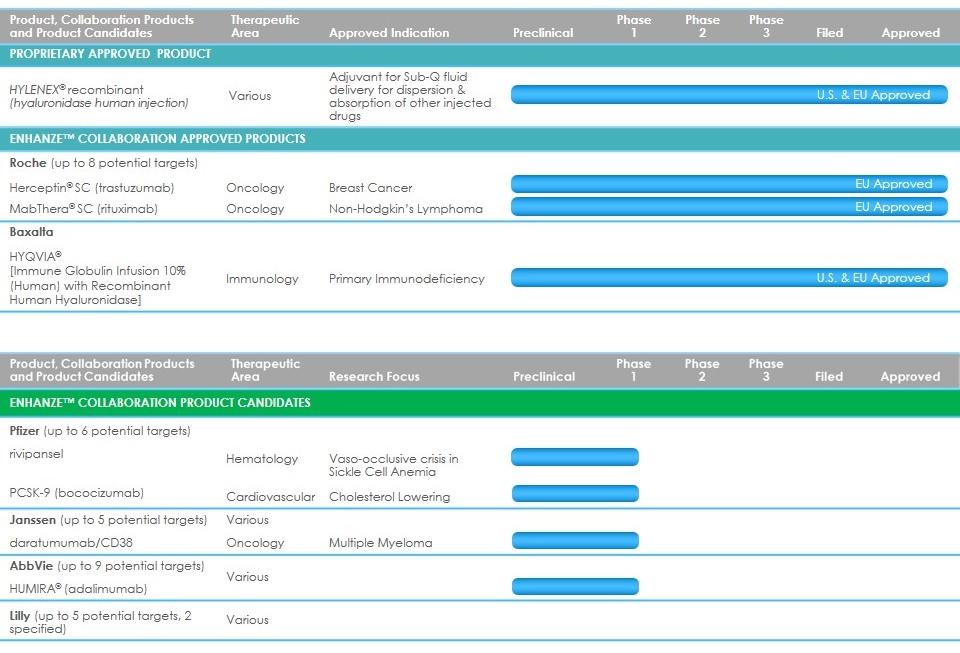Select the ENHANZE Collaboration Product Candidates header
The width and height of the screenshot is (960, 653).
(160, 403)
